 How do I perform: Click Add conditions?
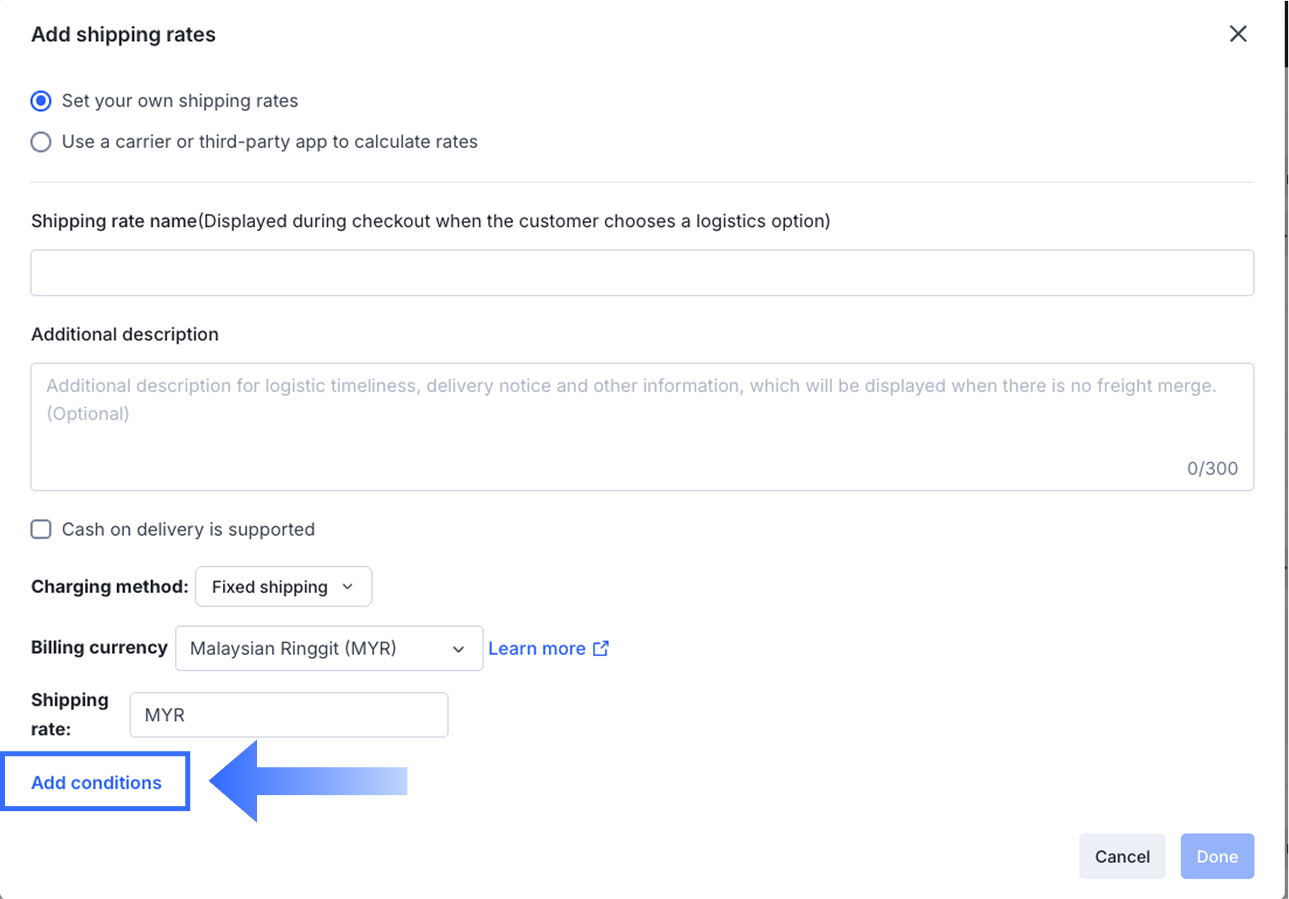pos(96,783)
